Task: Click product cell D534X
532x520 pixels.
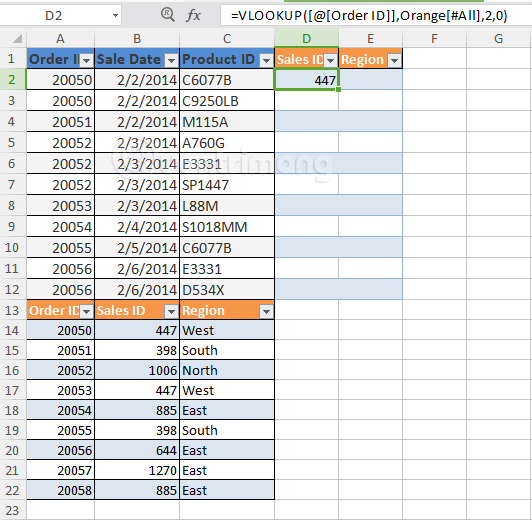Action: pos(227,290)
